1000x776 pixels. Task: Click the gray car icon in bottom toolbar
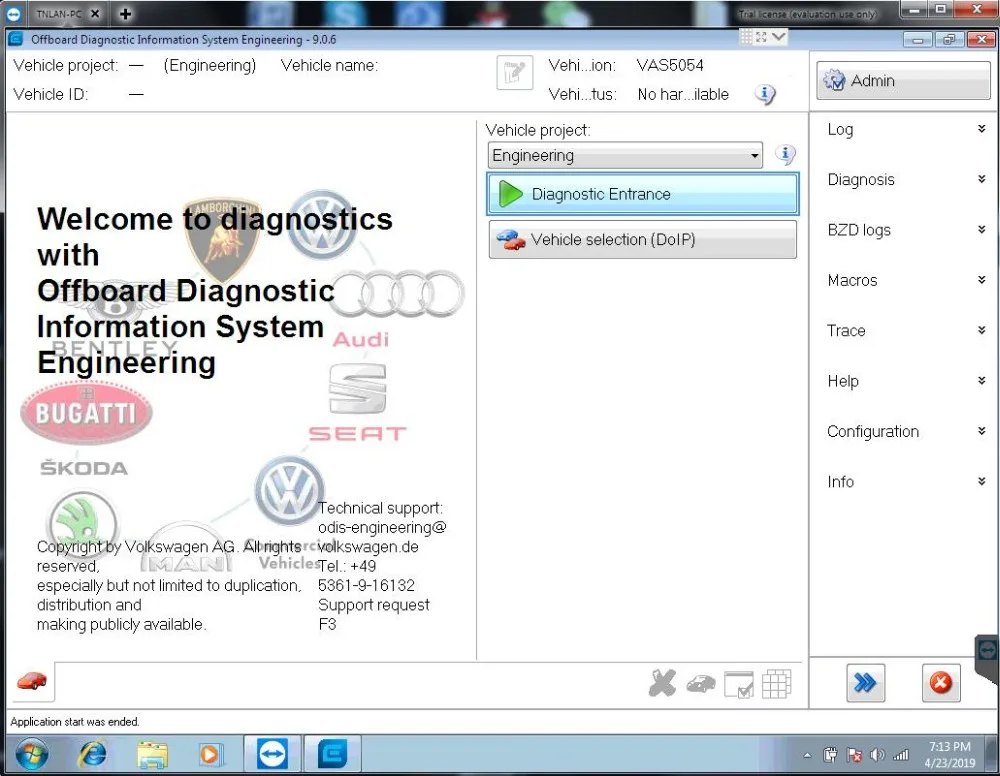[700, 685]
